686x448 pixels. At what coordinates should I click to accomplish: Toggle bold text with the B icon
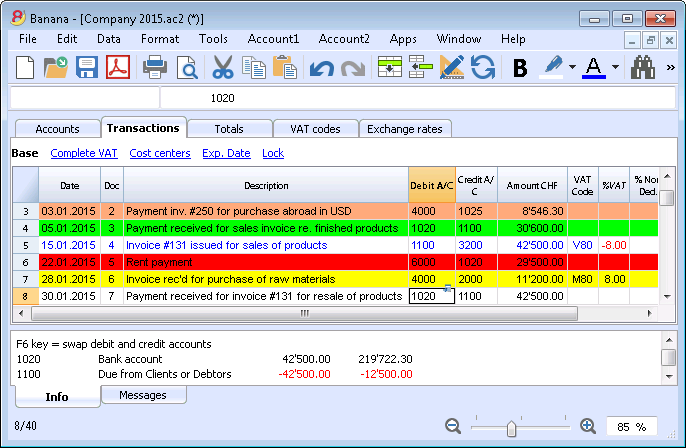pos(520,68)
